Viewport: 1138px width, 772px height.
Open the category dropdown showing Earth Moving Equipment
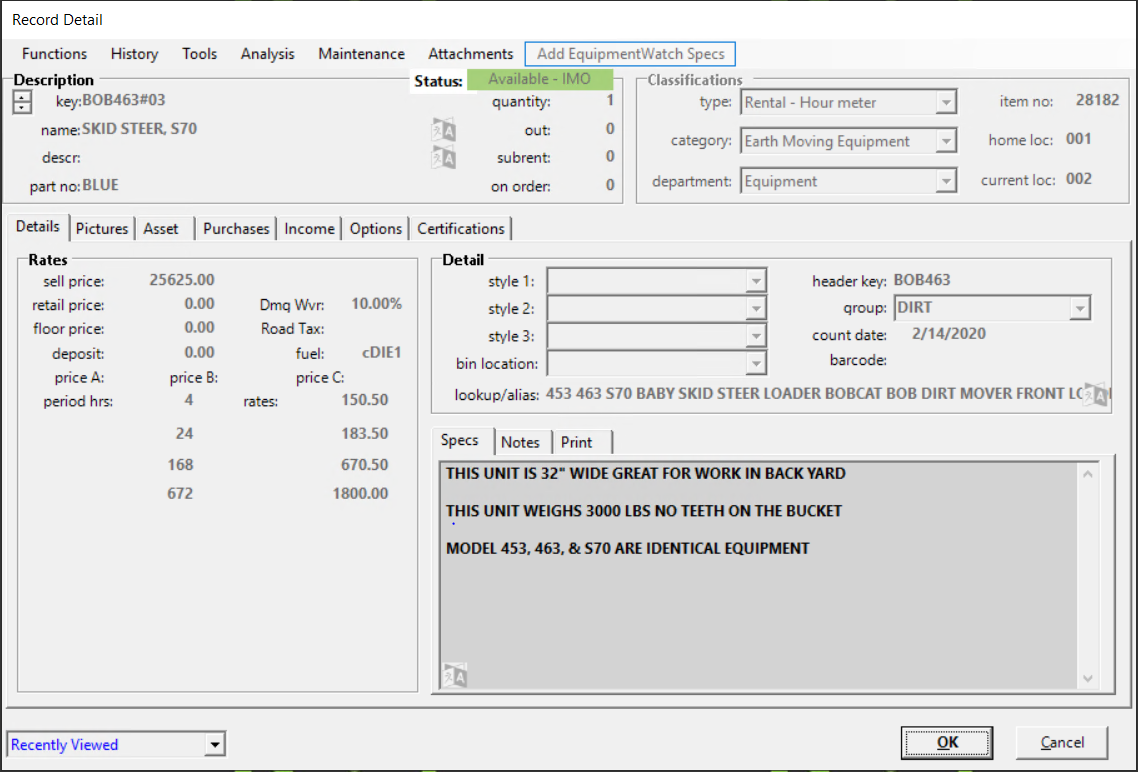946,142
